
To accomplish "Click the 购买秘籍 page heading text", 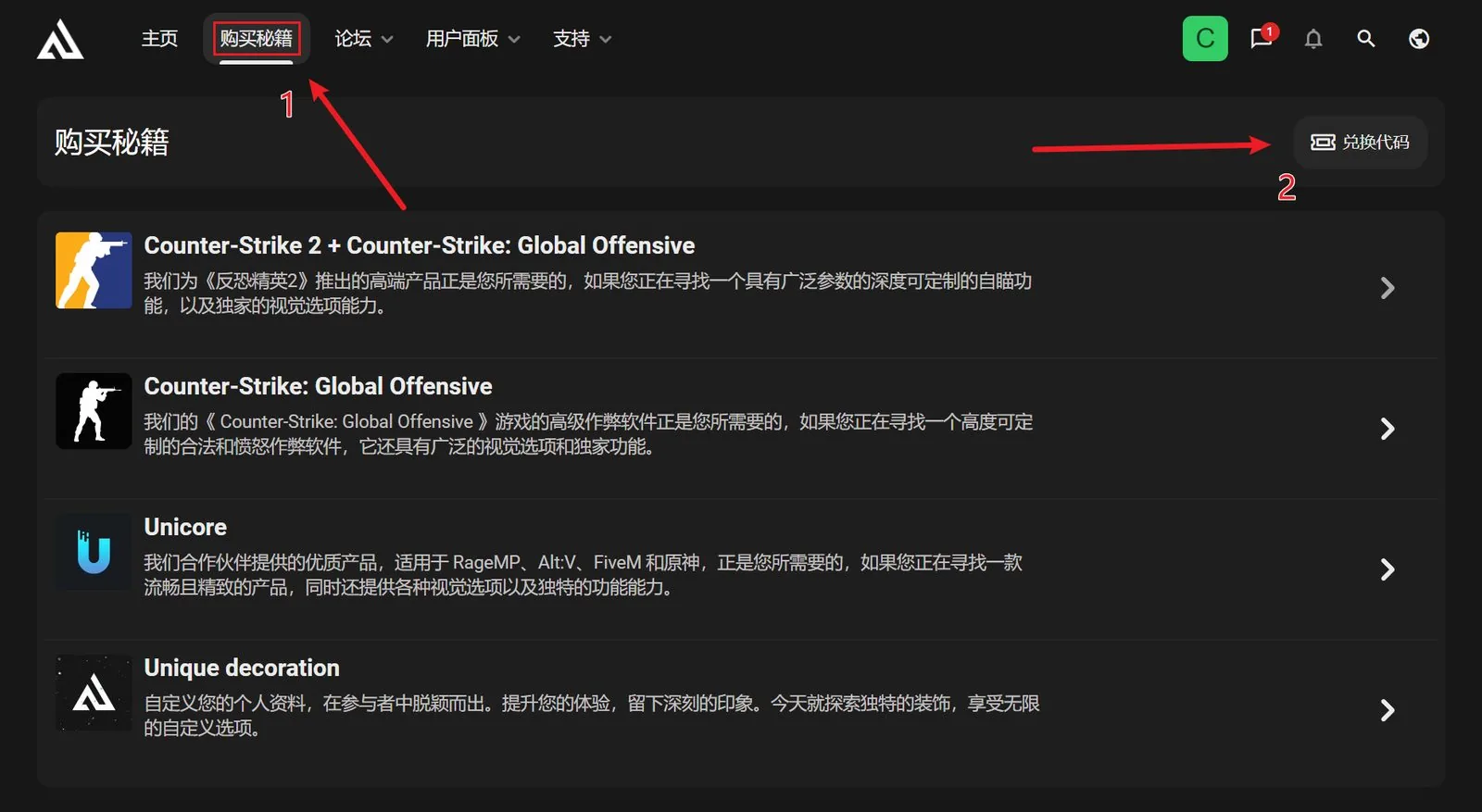I will pos(111,142).
